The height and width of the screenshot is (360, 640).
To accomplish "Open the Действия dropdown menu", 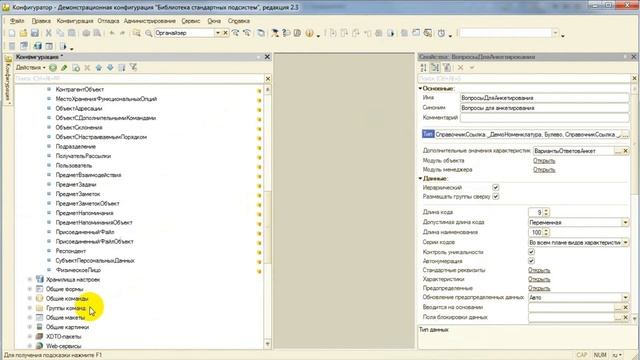I will (x=30, y=68).
